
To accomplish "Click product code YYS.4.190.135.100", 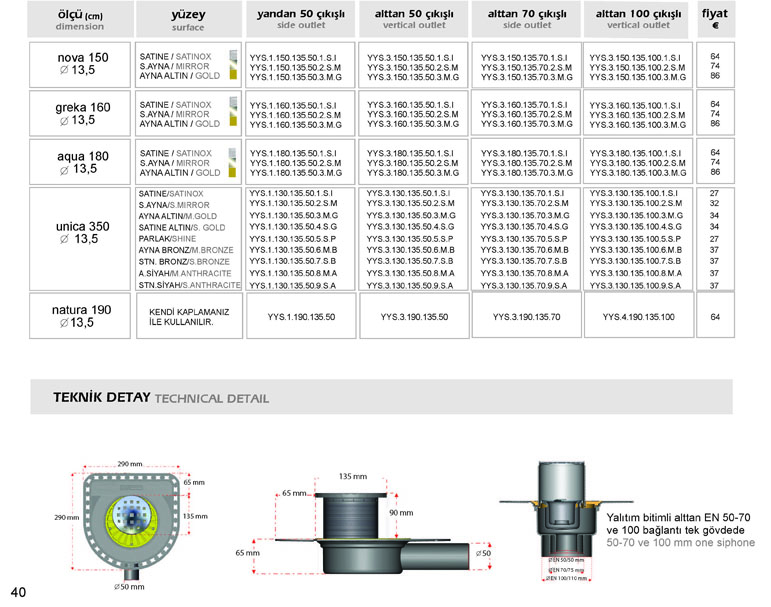I will click(639, 317).
